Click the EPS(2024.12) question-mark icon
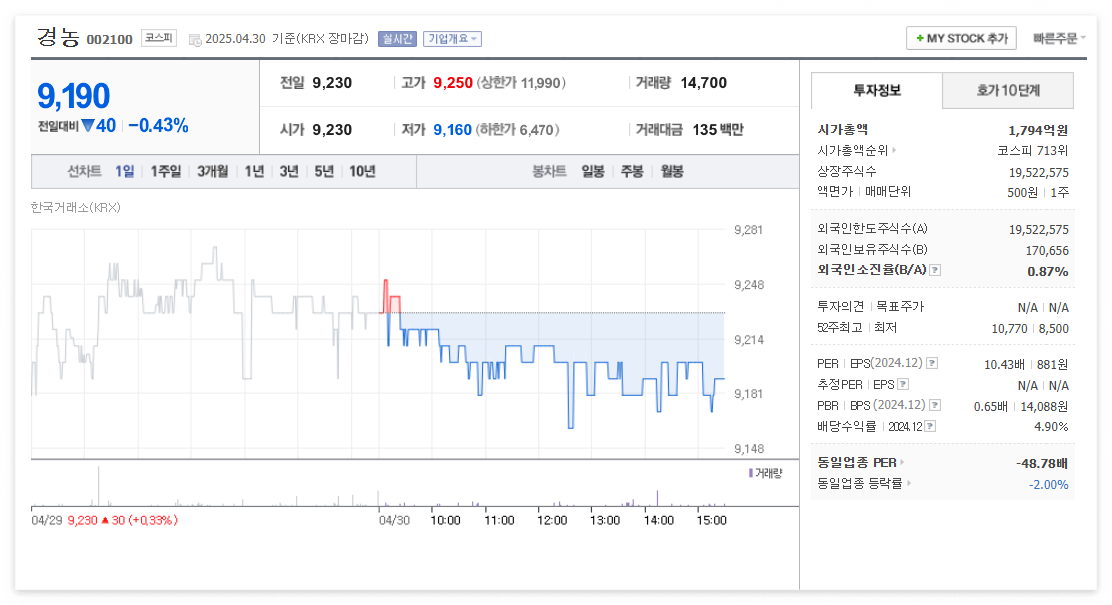 pos(933,363)
